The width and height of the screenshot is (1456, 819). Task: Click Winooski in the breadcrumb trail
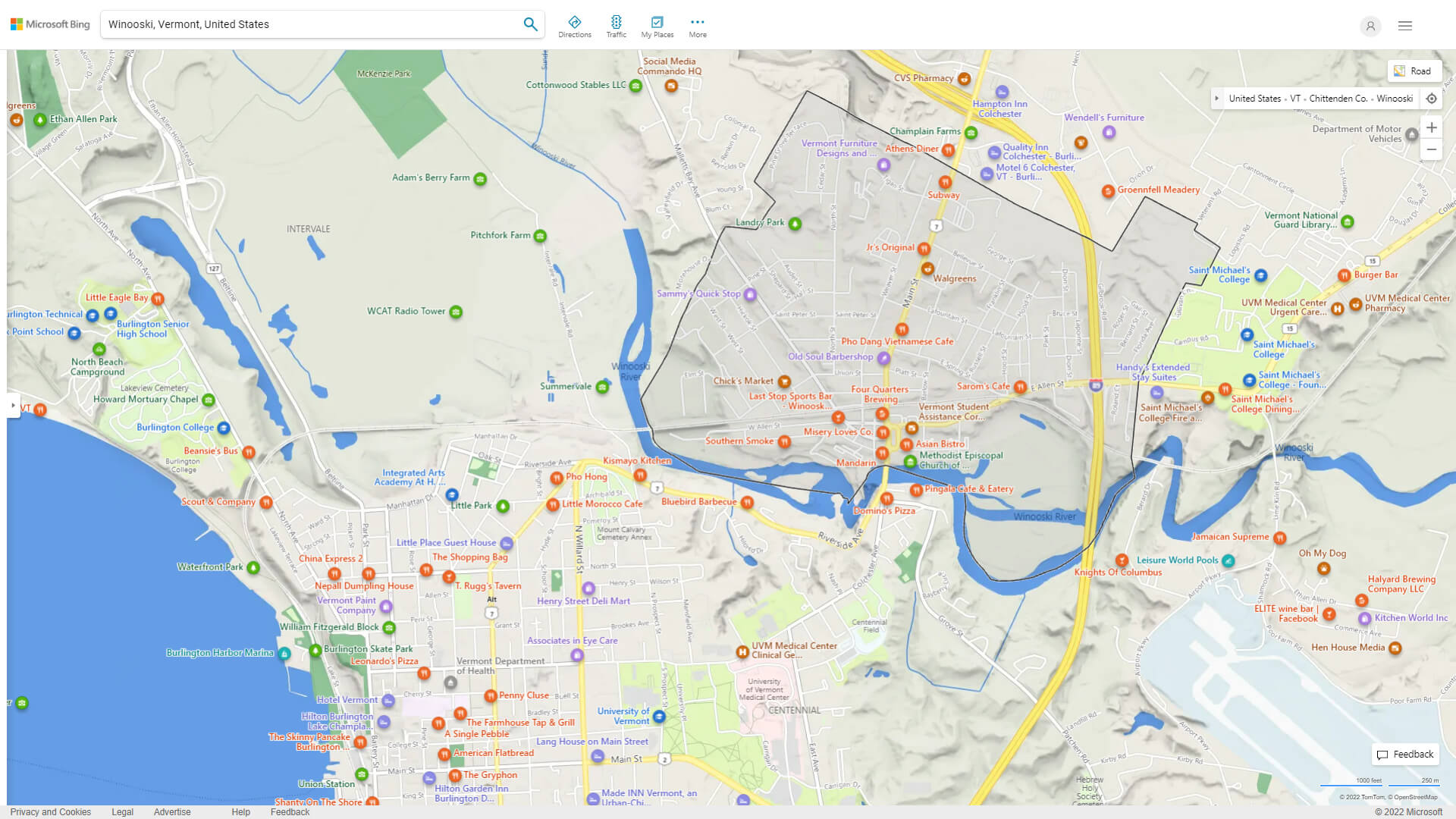pyautogui.click(x=1395, y=98)
